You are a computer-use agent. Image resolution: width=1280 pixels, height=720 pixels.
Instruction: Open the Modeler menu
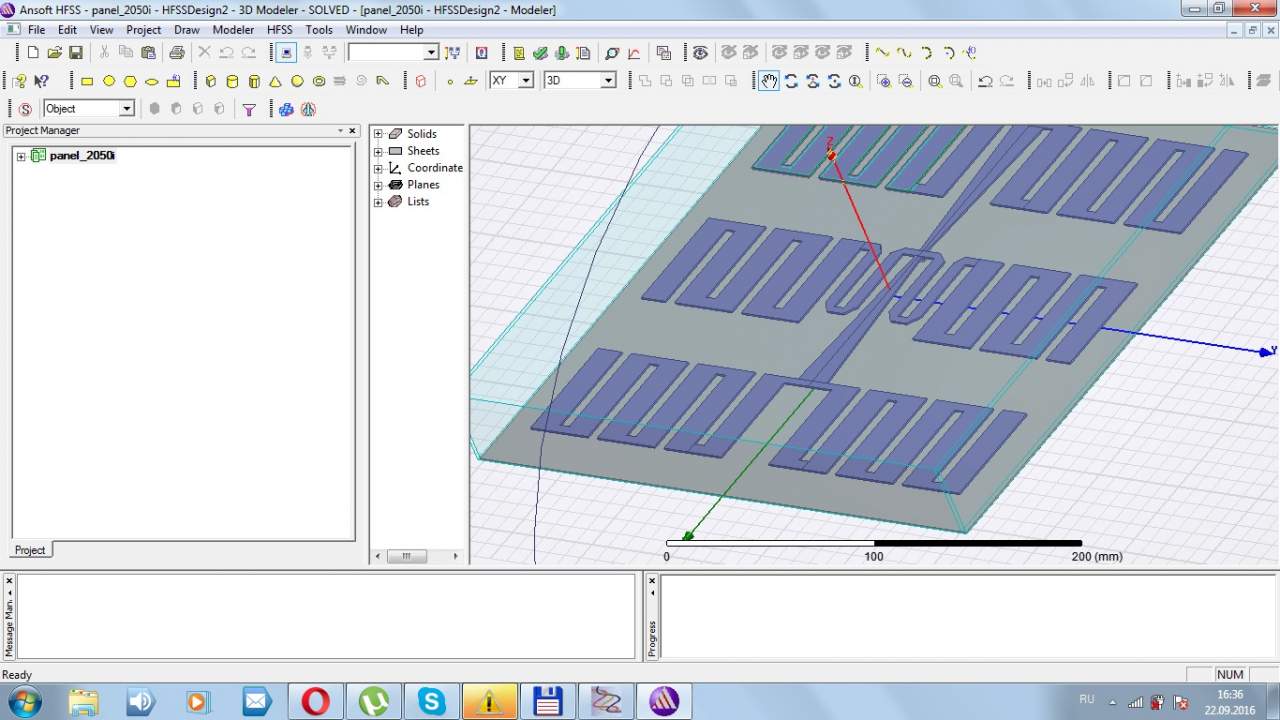(x=233, y=30)
